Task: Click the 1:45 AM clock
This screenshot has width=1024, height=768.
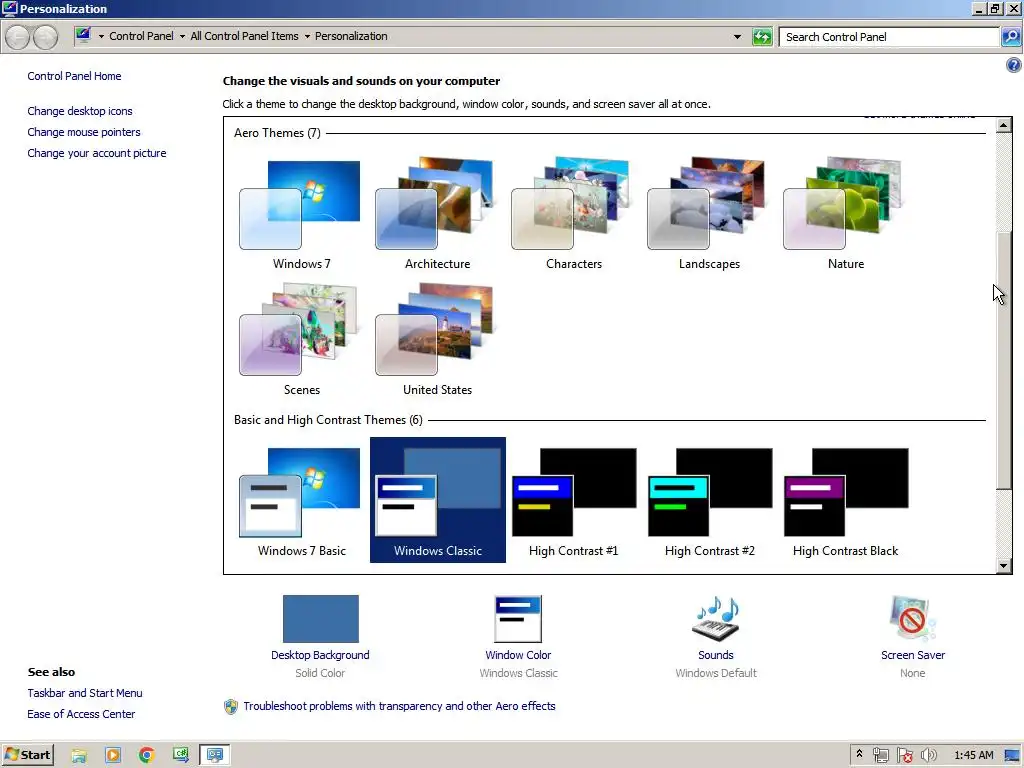Action: (x=974, y=756)
